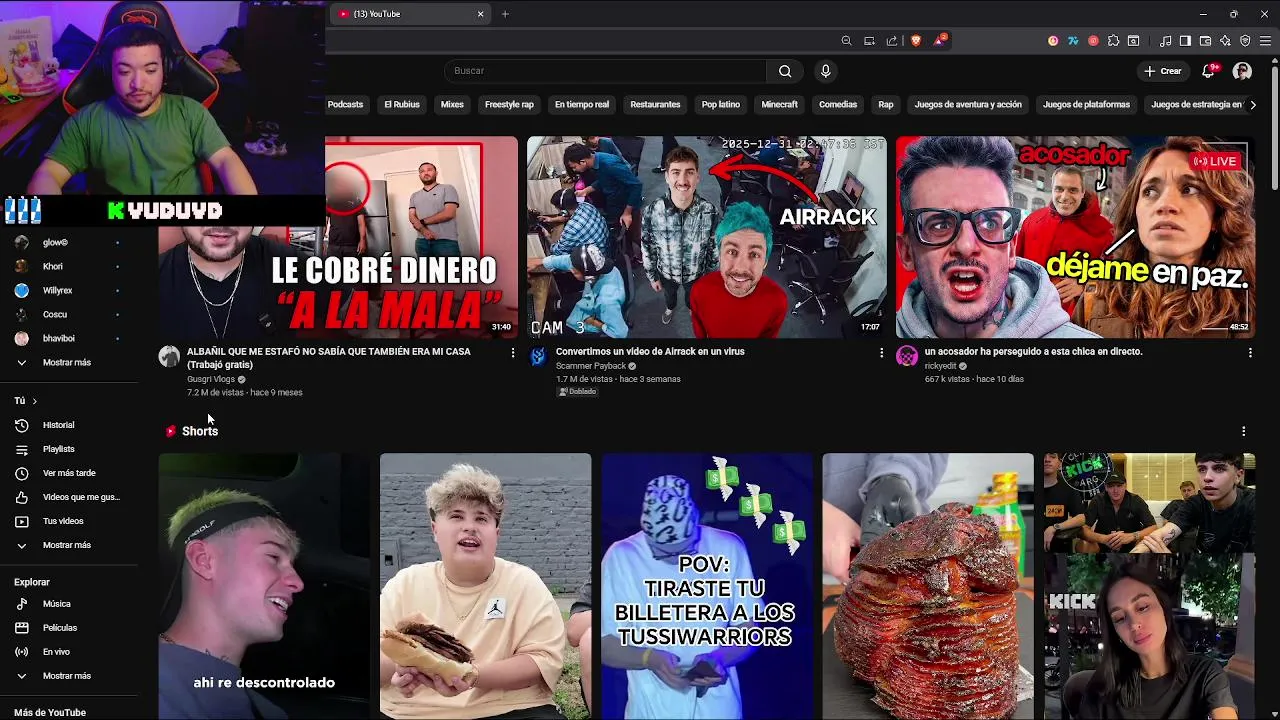Click the Brave VPN shield icon
1280x720 pixels.
pos(1245,41)
